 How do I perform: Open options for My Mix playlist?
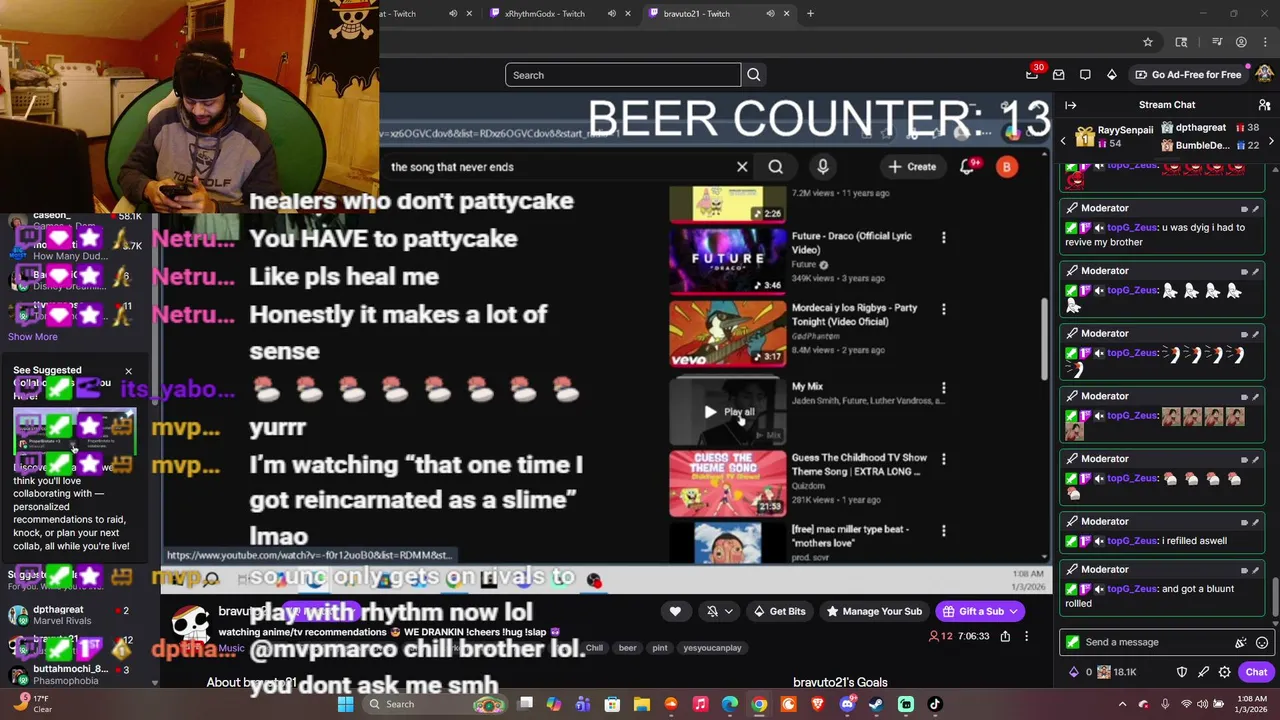[x=943, y=387]
